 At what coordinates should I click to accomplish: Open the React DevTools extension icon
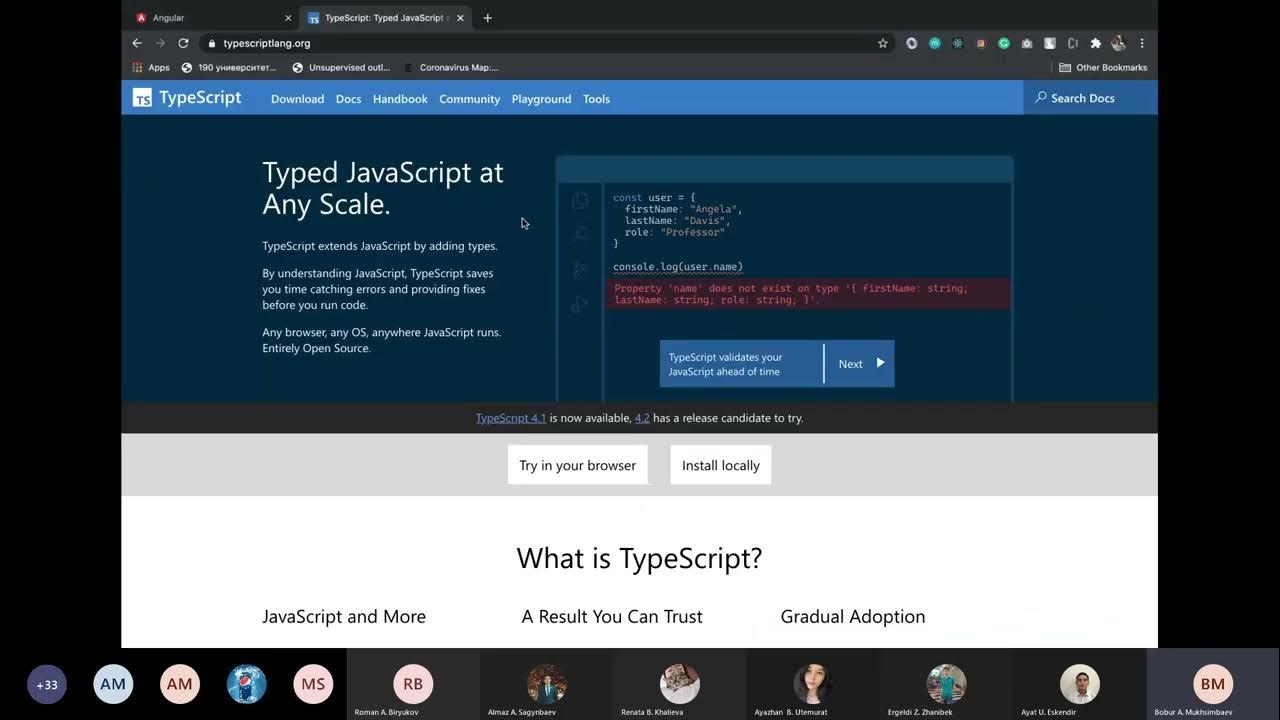point(957,43)
